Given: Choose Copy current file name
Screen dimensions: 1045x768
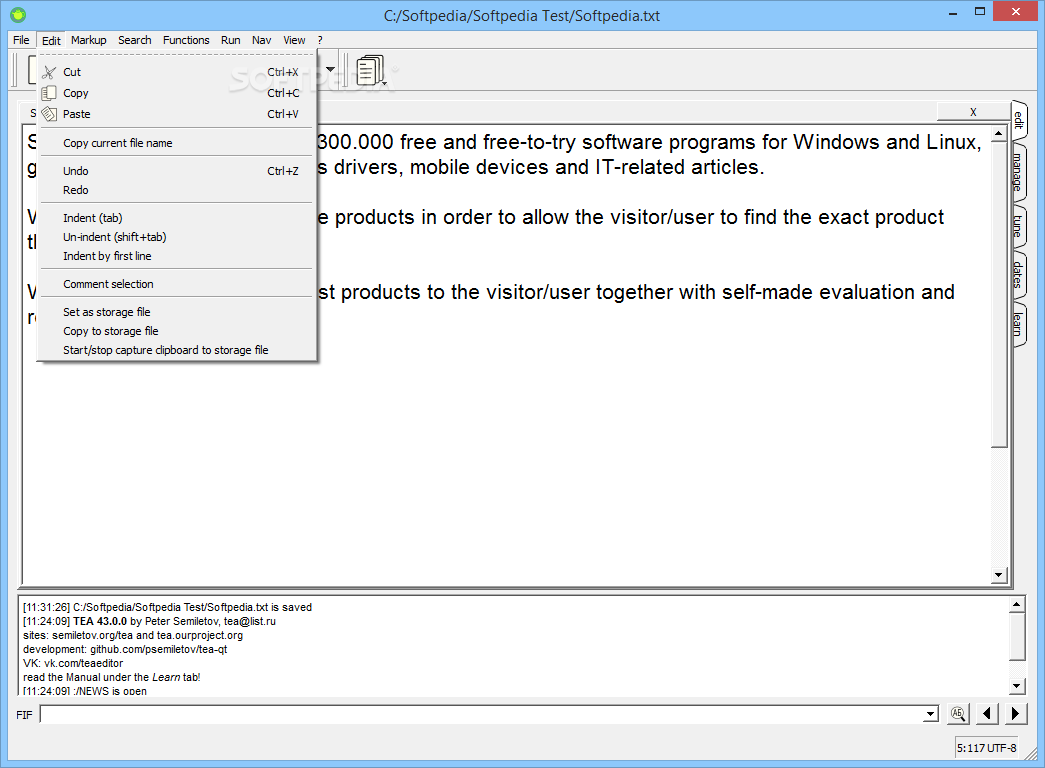Looking at the screenshot, I should tap(177, 143).
